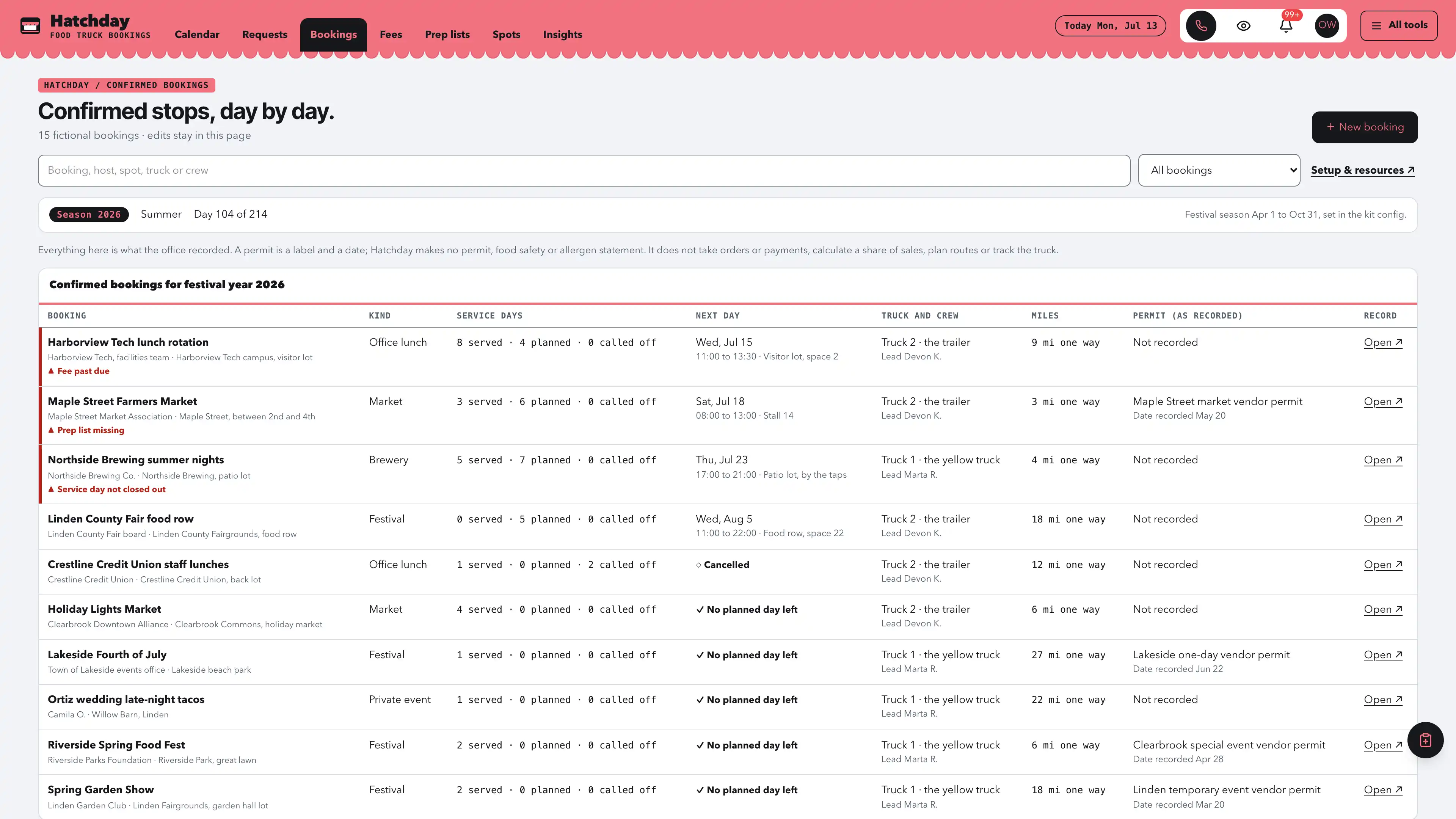The height and width of the screenshot is (819, 1456).
Task: Open the Spring Garden Show record
Action: (1382, 789)
